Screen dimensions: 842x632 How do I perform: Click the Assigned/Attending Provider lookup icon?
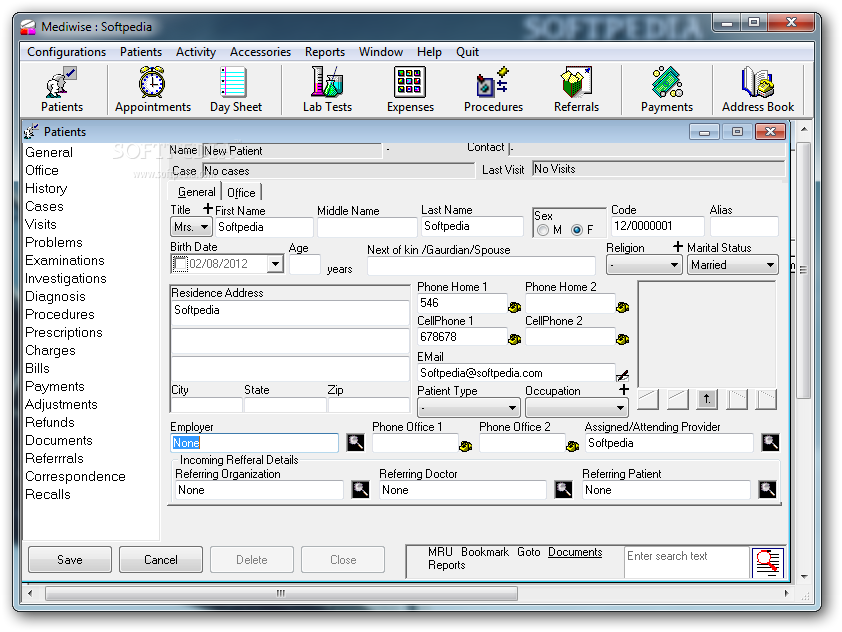point(771,442)
